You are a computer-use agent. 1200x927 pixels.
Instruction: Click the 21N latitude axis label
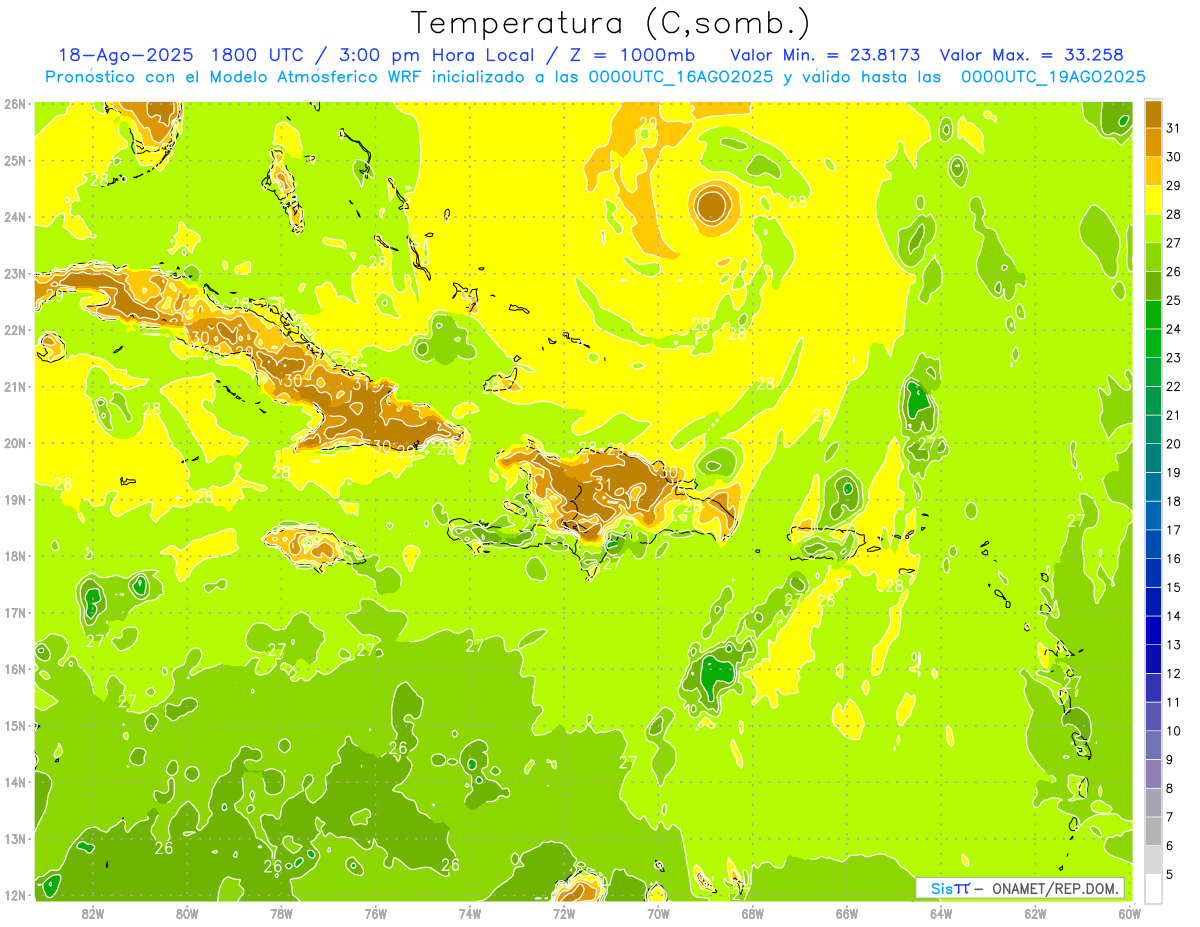click(x=15, y=386)
